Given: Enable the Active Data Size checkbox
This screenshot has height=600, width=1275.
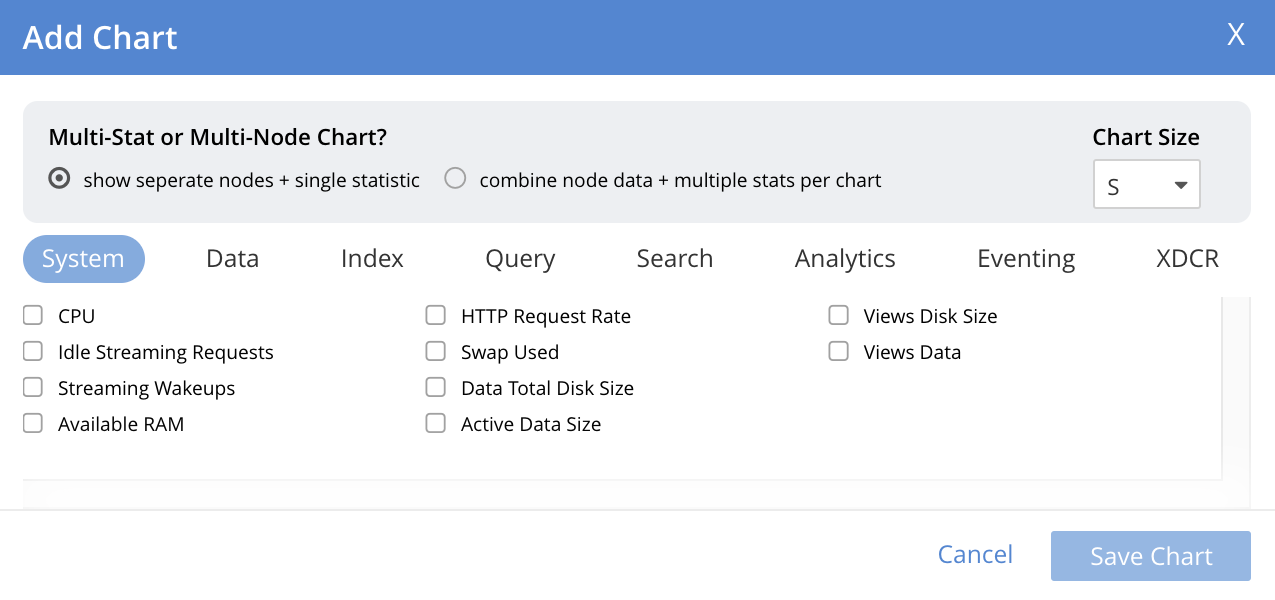Looking at the screenshot, I should pos(435,423).
